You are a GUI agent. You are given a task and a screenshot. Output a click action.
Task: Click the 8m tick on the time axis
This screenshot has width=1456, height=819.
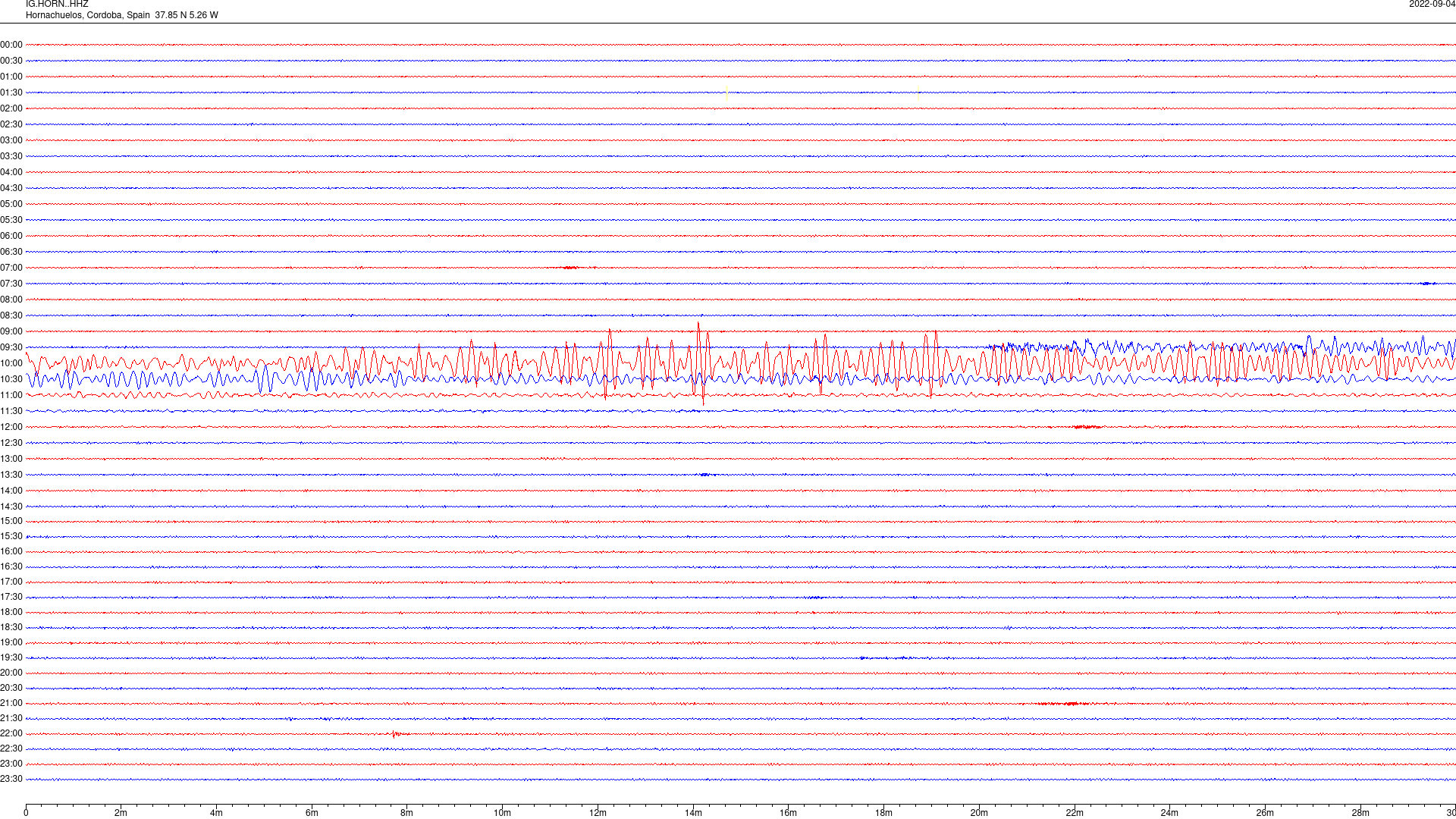coord(407,813)
